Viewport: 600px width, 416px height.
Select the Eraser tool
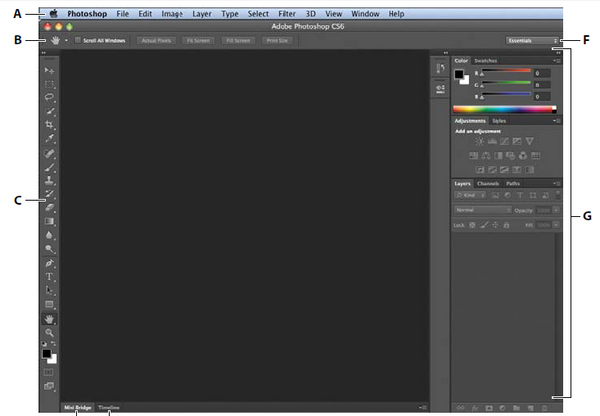tap(49, 208)
